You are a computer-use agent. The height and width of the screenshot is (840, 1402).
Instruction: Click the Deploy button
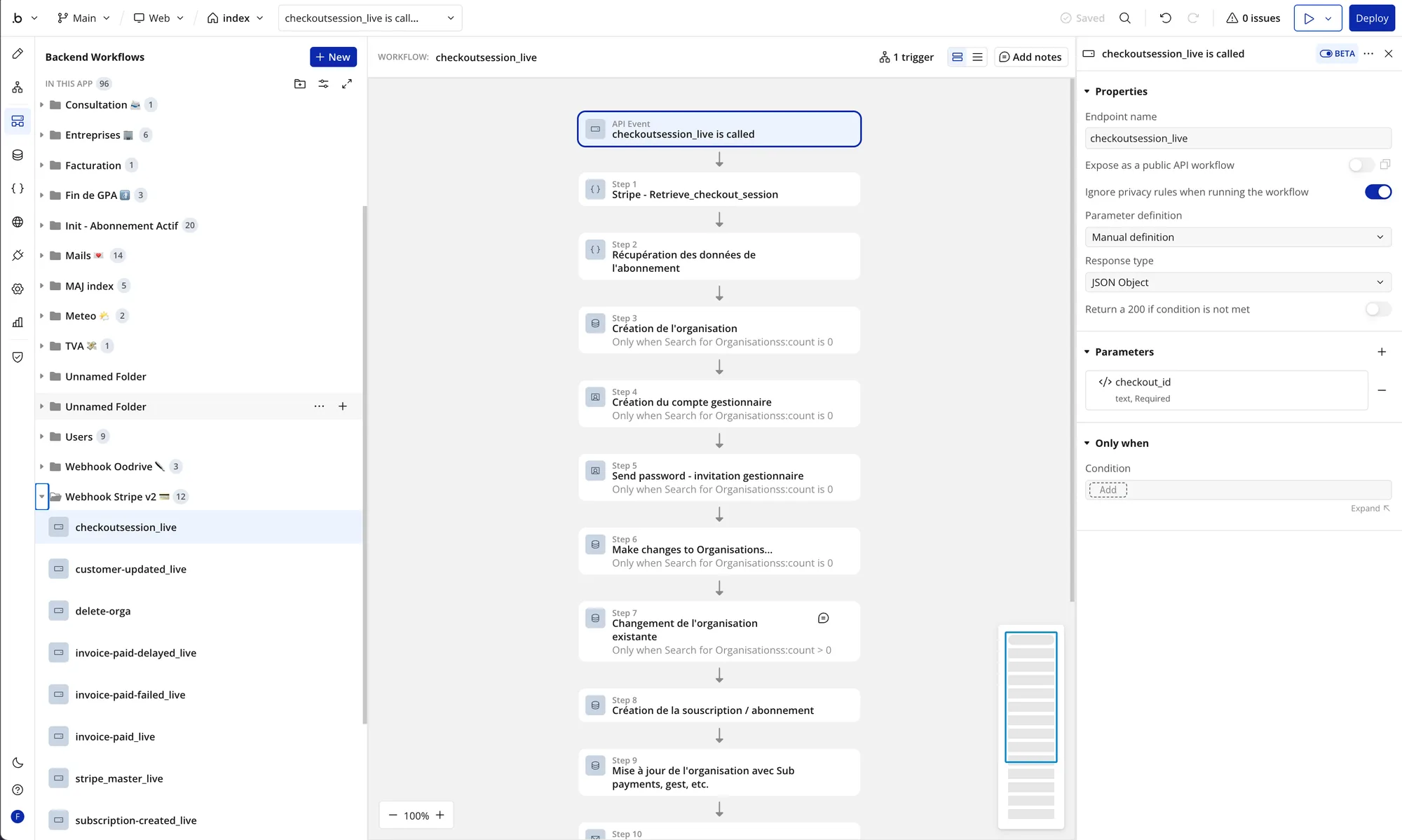click(1371, 18)
